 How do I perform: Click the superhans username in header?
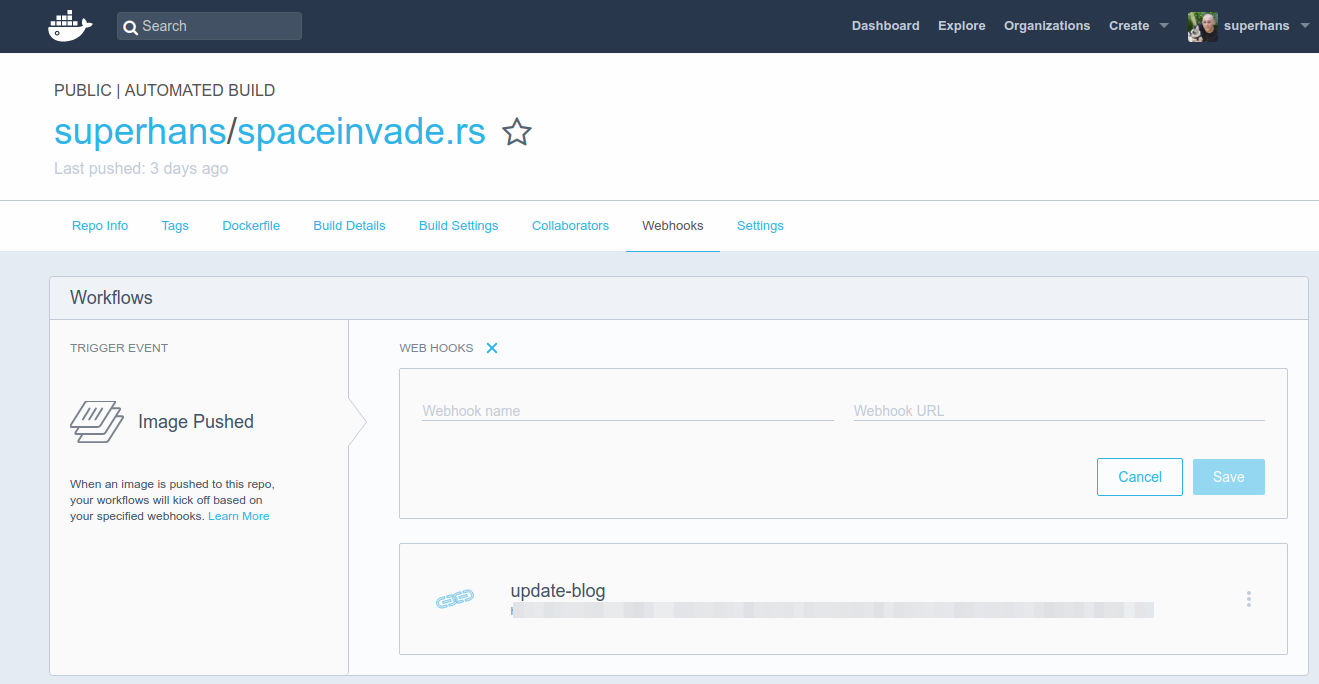(x=1257, y=26)
